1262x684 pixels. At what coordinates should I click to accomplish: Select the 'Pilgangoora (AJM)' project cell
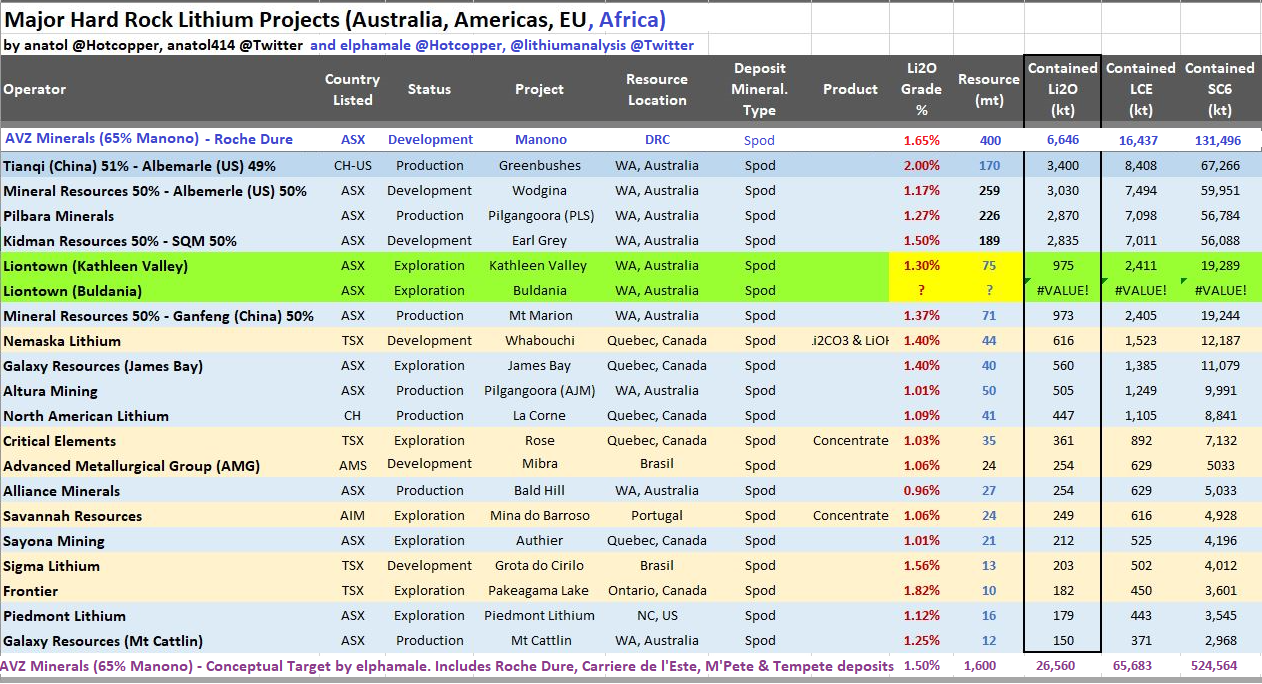pos(539,390)
